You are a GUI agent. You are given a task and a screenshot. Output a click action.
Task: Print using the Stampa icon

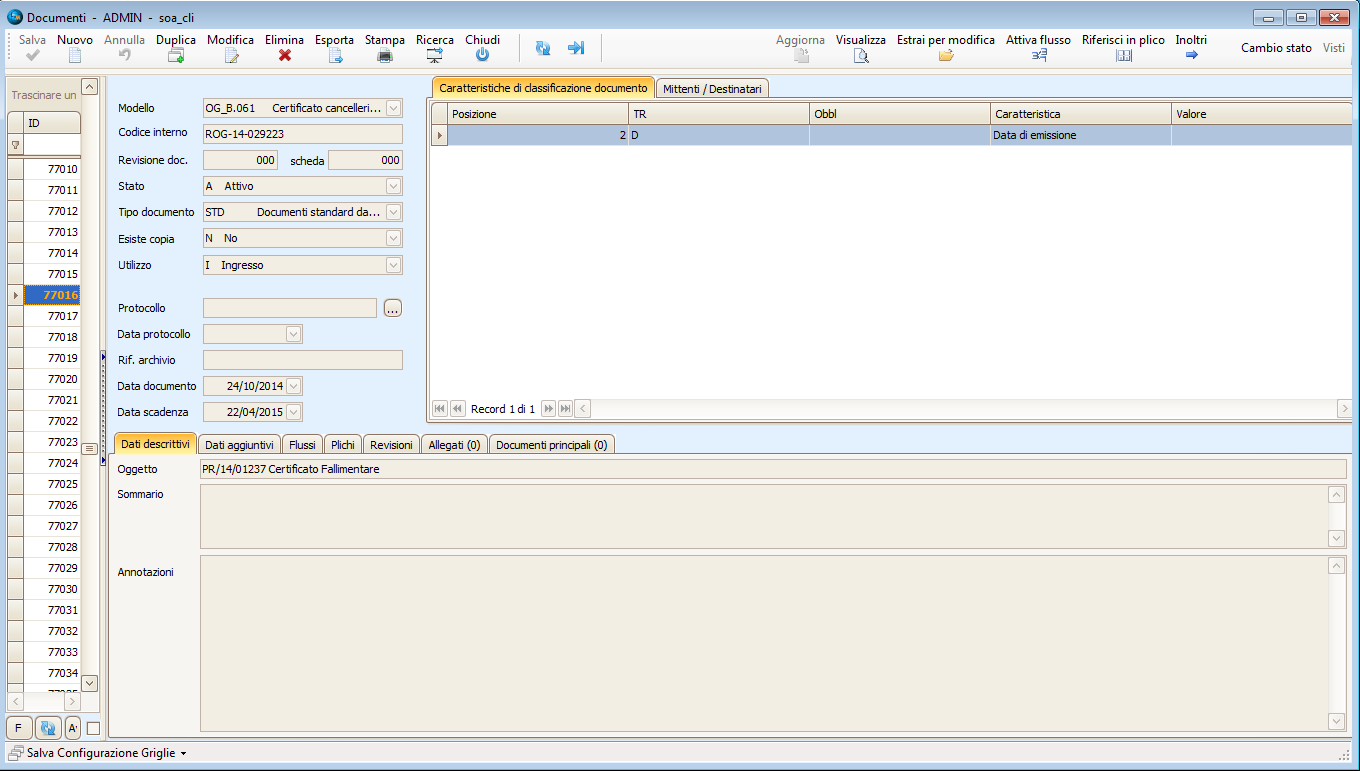385,56
